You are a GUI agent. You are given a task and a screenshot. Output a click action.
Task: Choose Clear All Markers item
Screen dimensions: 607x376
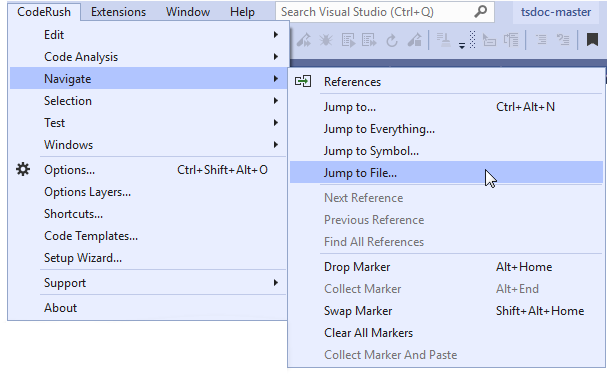click(446, 333)
